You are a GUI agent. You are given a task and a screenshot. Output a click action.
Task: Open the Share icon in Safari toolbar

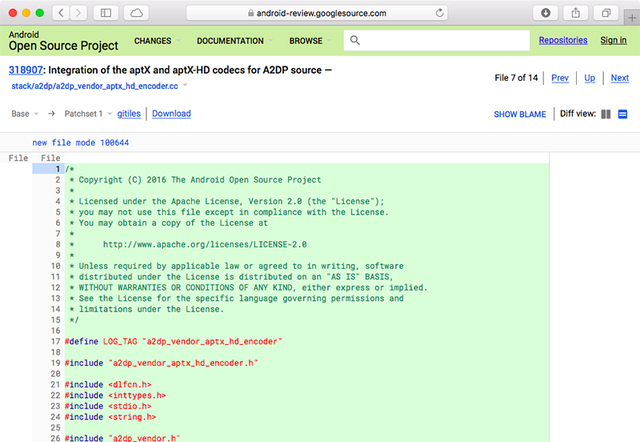click(576, 13)
